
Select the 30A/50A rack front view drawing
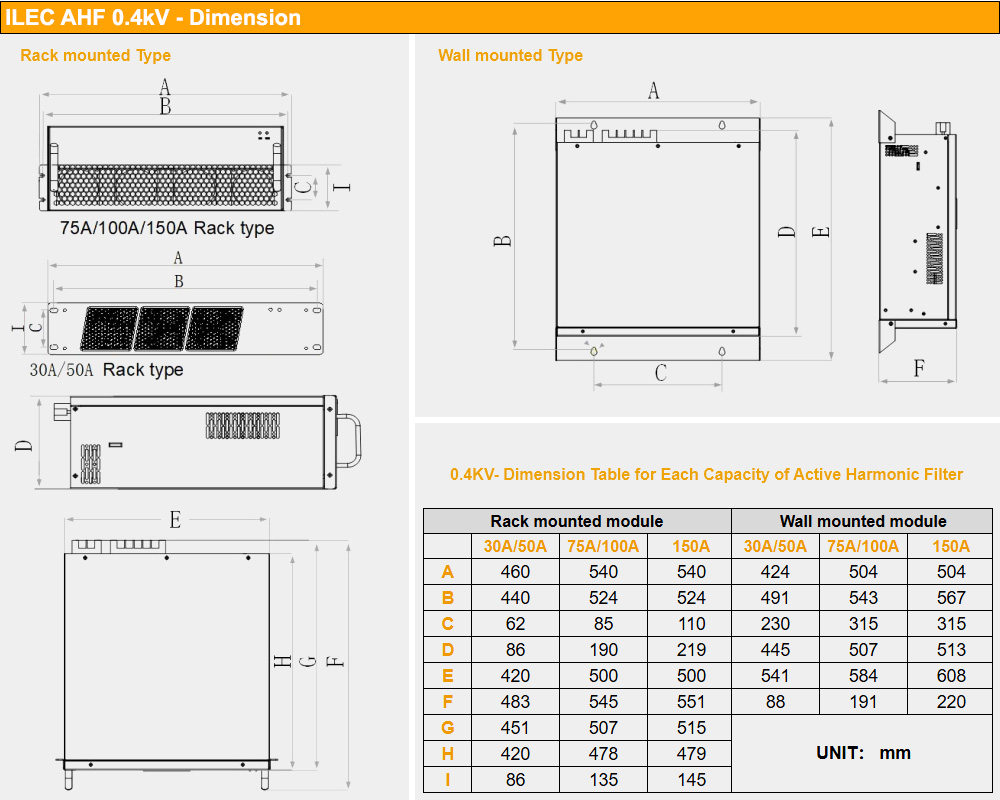coord(185,329)
